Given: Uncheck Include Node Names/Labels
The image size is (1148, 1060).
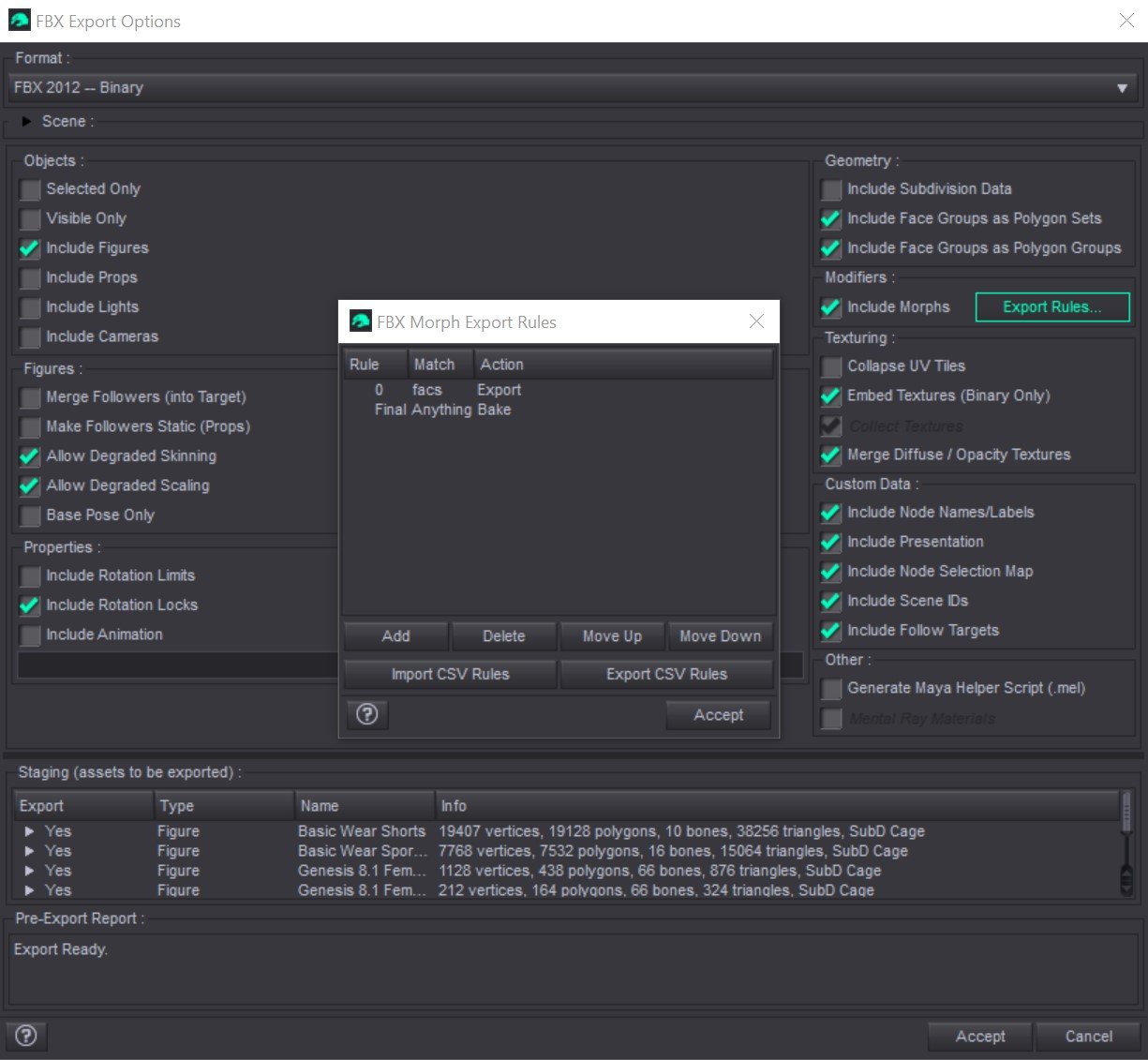Looking at the screenshot, I should coord(831,513).
